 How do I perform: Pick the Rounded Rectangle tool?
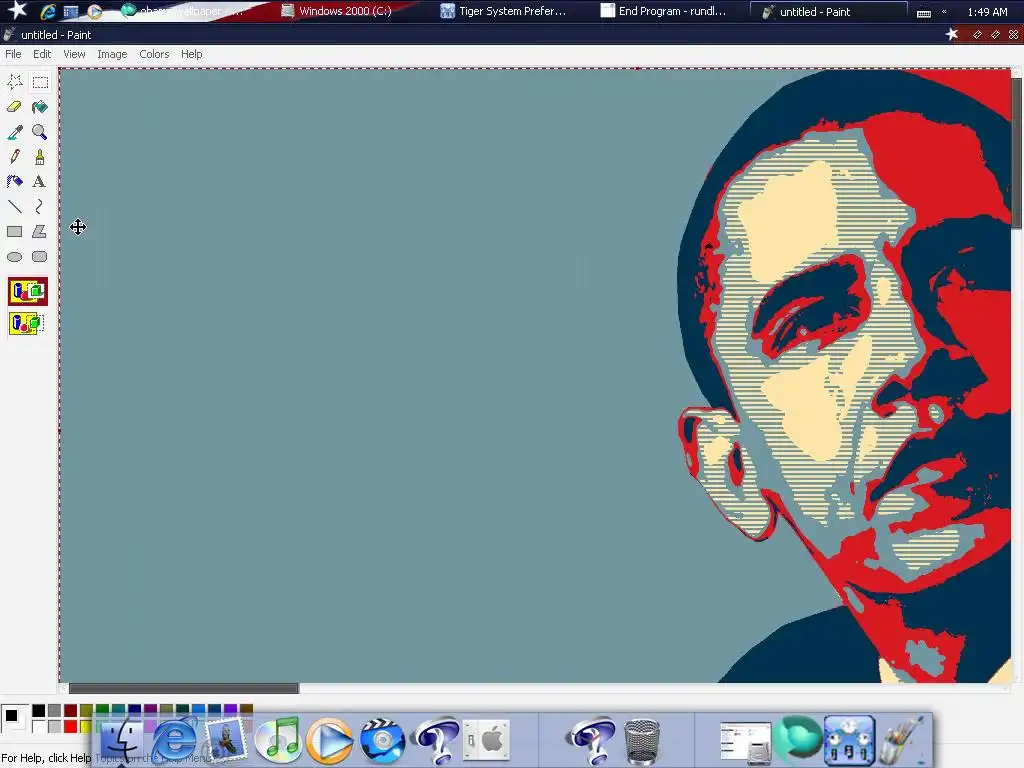tap(40, 257)
